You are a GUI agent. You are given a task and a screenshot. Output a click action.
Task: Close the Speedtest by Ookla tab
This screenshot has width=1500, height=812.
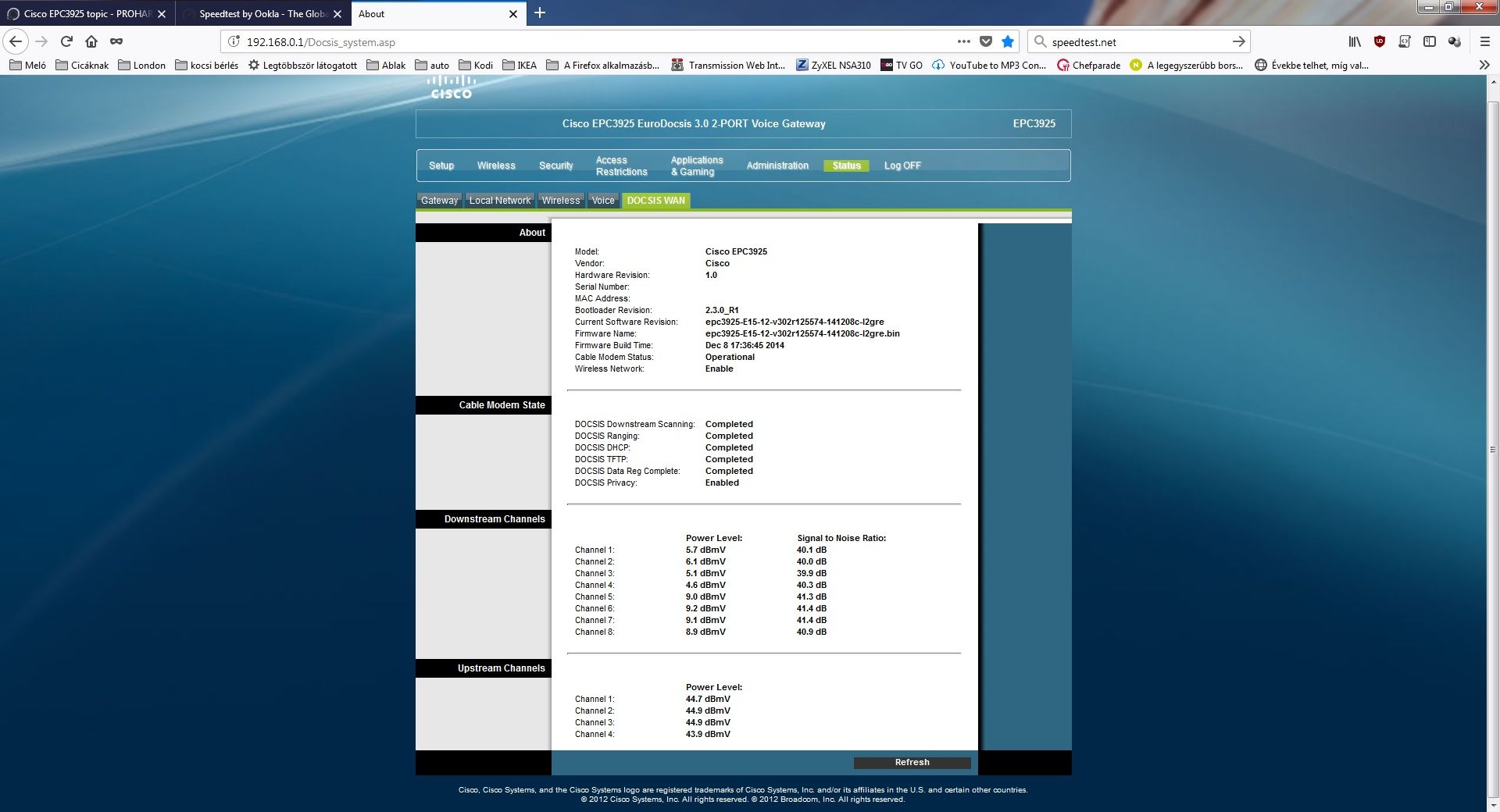(x=337, y=14)
